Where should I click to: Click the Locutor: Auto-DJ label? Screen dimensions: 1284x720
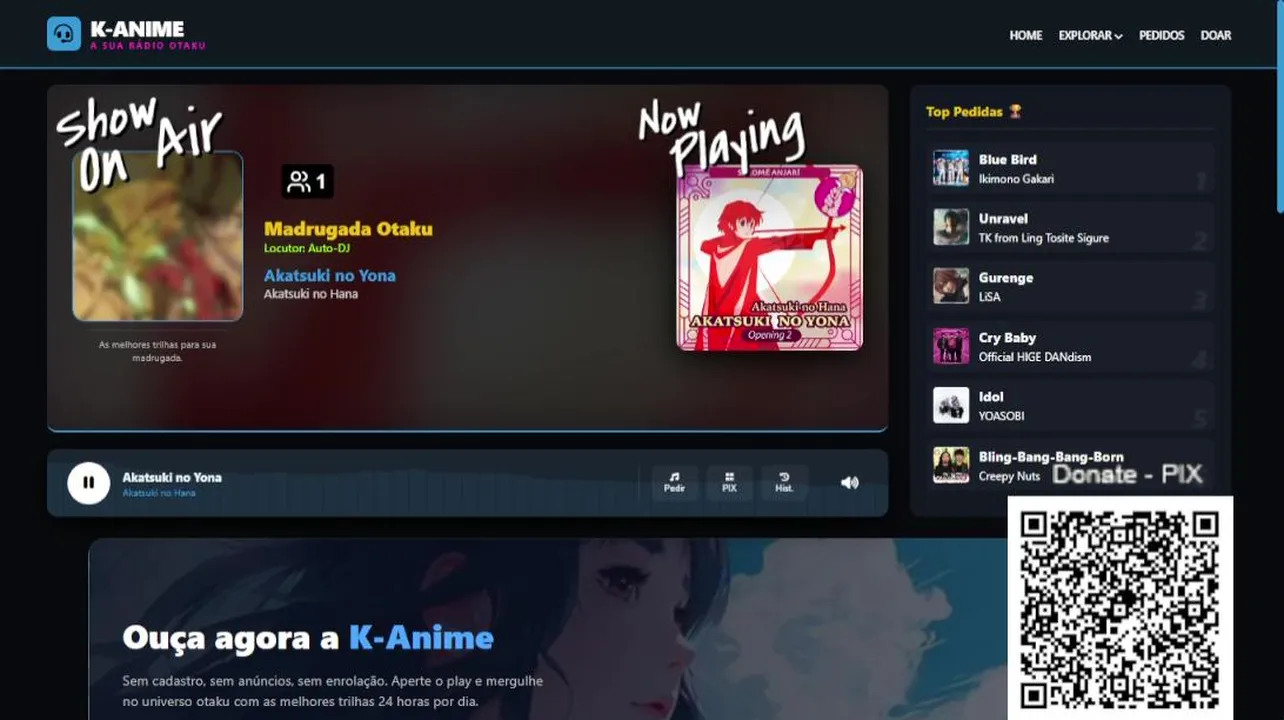tap(307, 248)
